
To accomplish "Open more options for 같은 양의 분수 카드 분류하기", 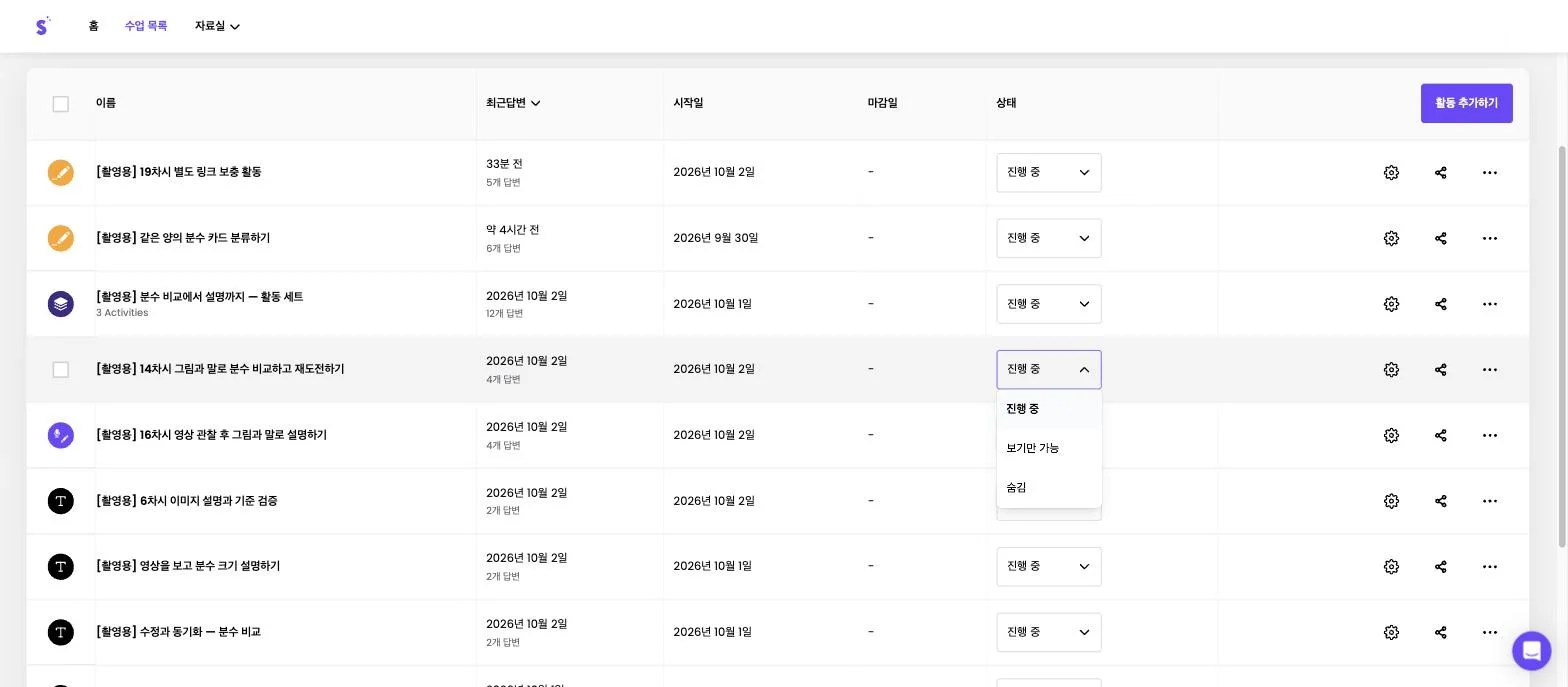I will point(1490,238).
